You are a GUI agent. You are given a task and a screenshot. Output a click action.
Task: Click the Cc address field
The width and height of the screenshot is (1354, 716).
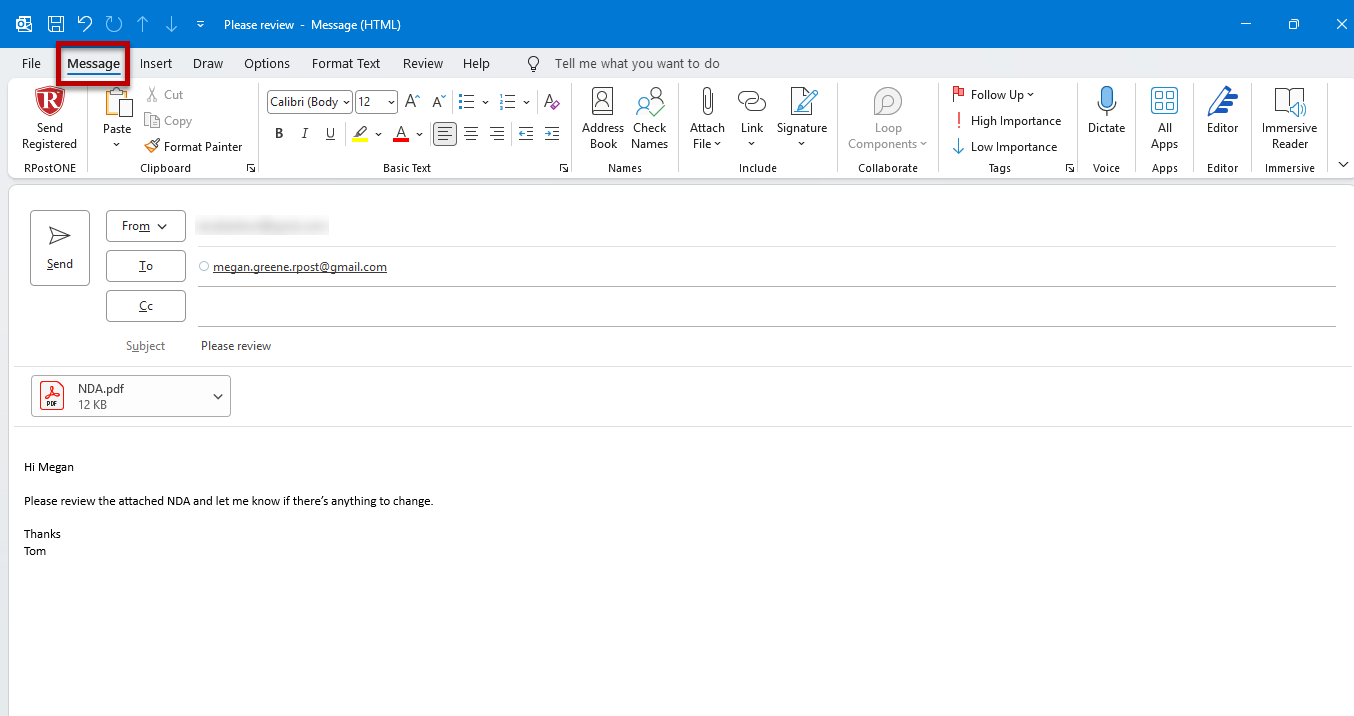767,306
